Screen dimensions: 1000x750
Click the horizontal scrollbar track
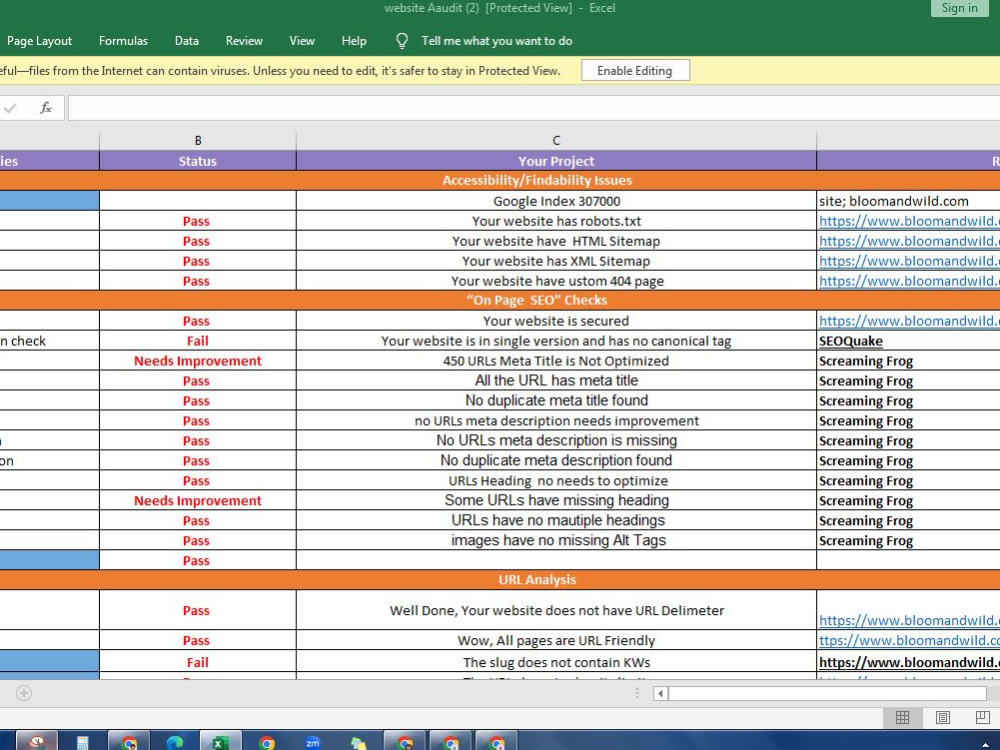(827, 693)
